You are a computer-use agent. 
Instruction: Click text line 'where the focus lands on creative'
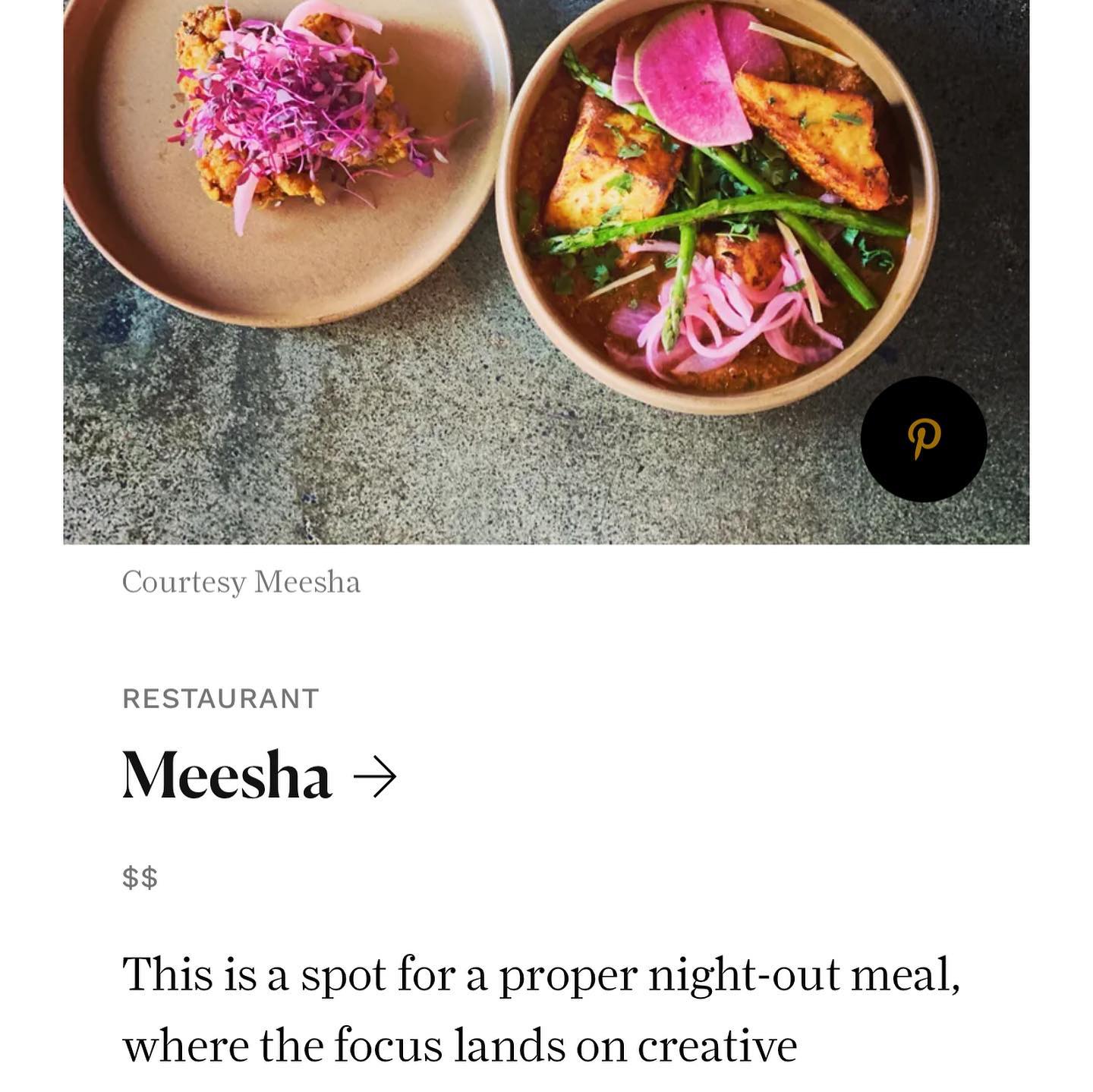tap(460, 1046)
